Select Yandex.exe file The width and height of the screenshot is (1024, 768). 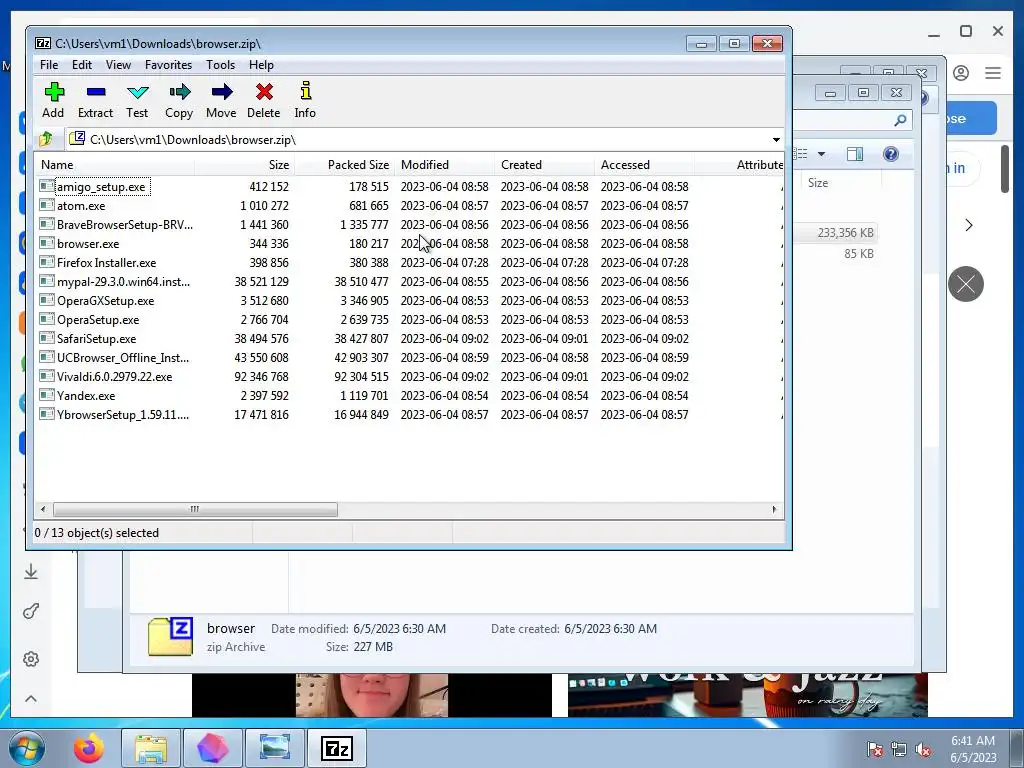[x=86, y=395]
